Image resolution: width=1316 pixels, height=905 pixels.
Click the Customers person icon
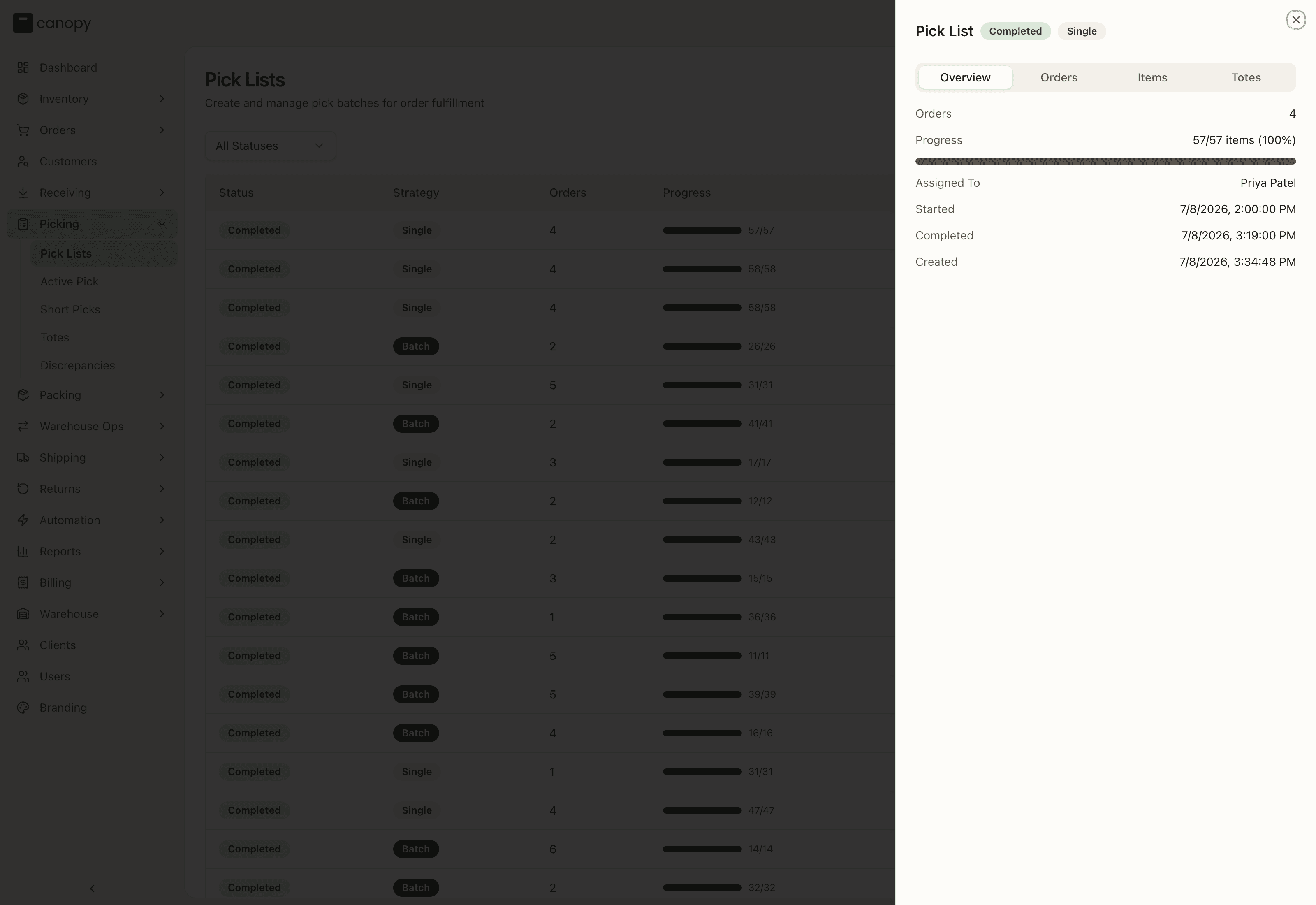[x=23, y=161]
